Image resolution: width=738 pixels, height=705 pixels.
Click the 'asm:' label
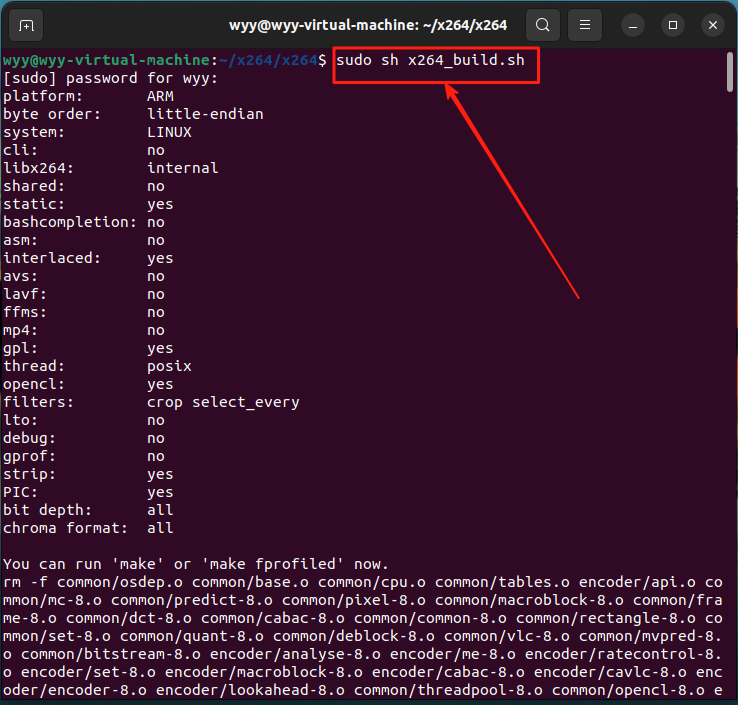pos(20,240)
